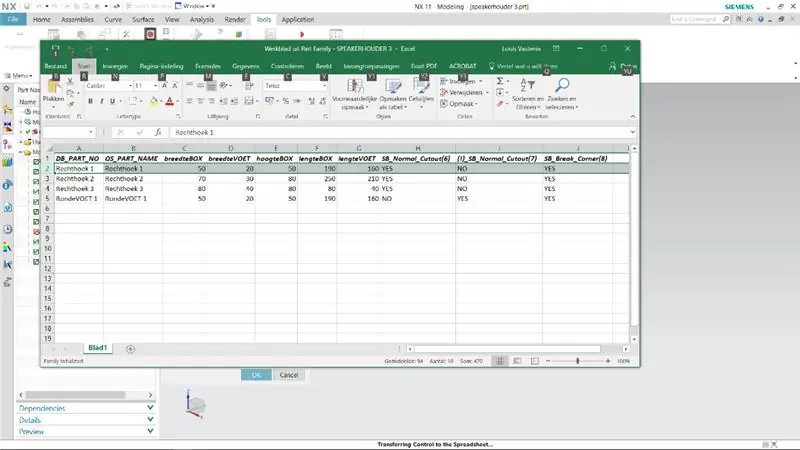800x450 pixels.
Task: Open the fill color yellow swatch
Action: (x=153, y=101)
